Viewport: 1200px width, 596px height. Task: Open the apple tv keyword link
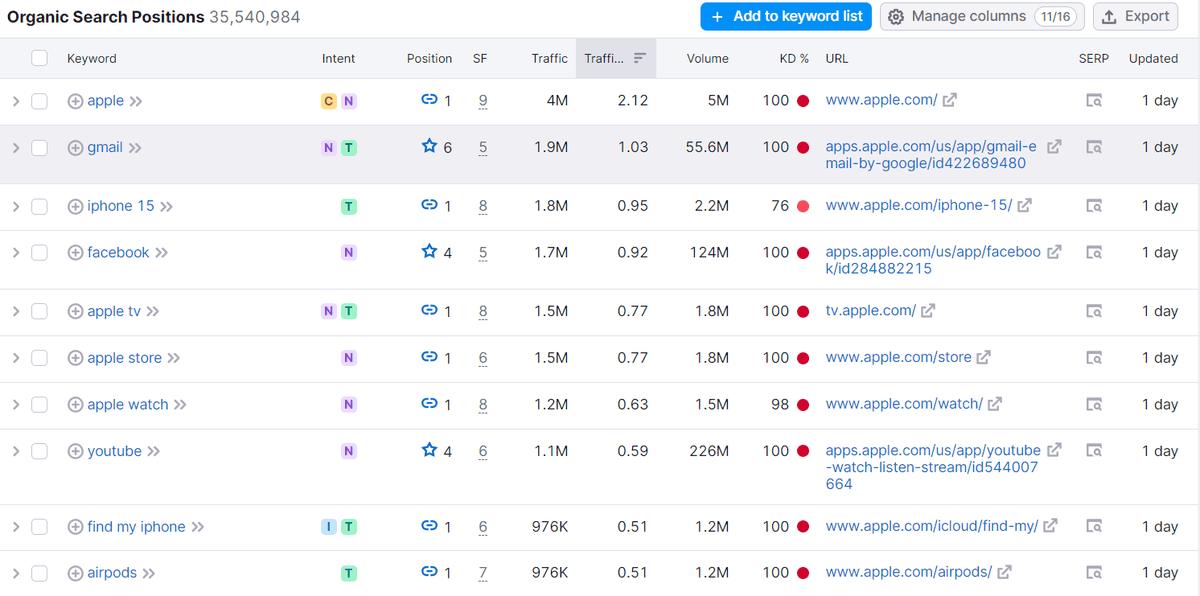tap(114, 312)
